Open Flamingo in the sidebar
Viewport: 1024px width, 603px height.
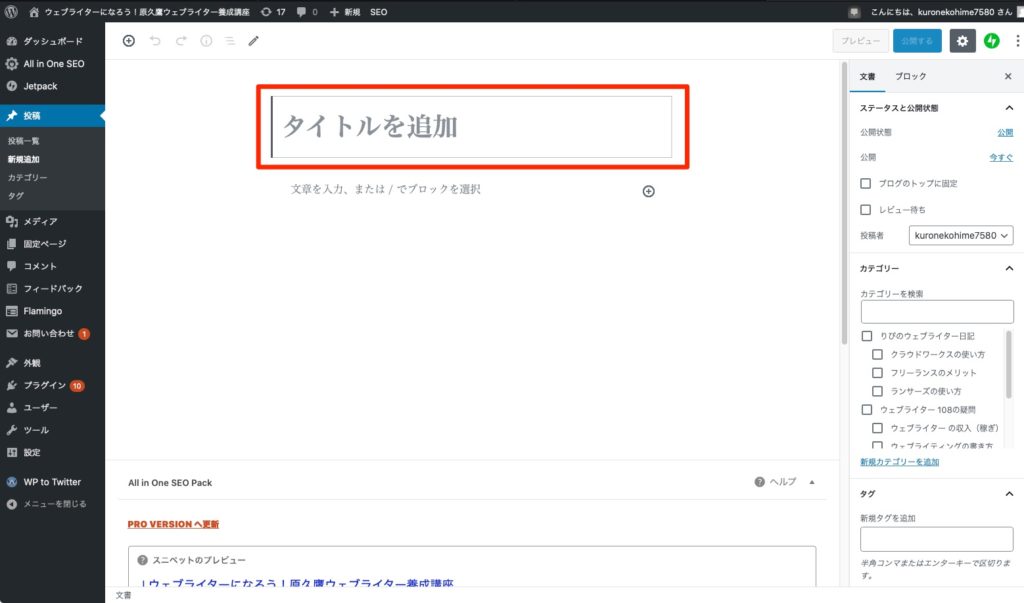point(52,311)
